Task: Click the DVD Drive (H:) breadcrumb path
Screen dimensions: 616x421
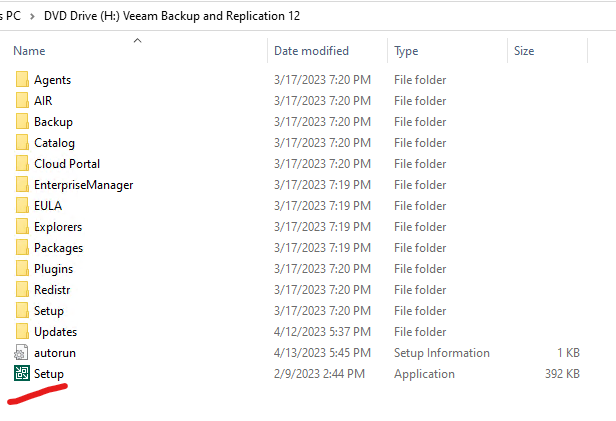Action: pyautogui.click(x=170, y=16)
